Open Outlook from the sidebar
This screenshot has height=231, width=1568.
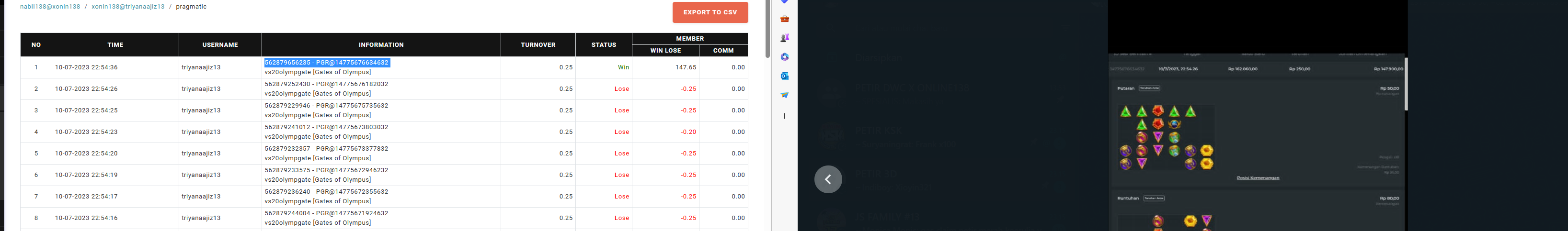785,76
